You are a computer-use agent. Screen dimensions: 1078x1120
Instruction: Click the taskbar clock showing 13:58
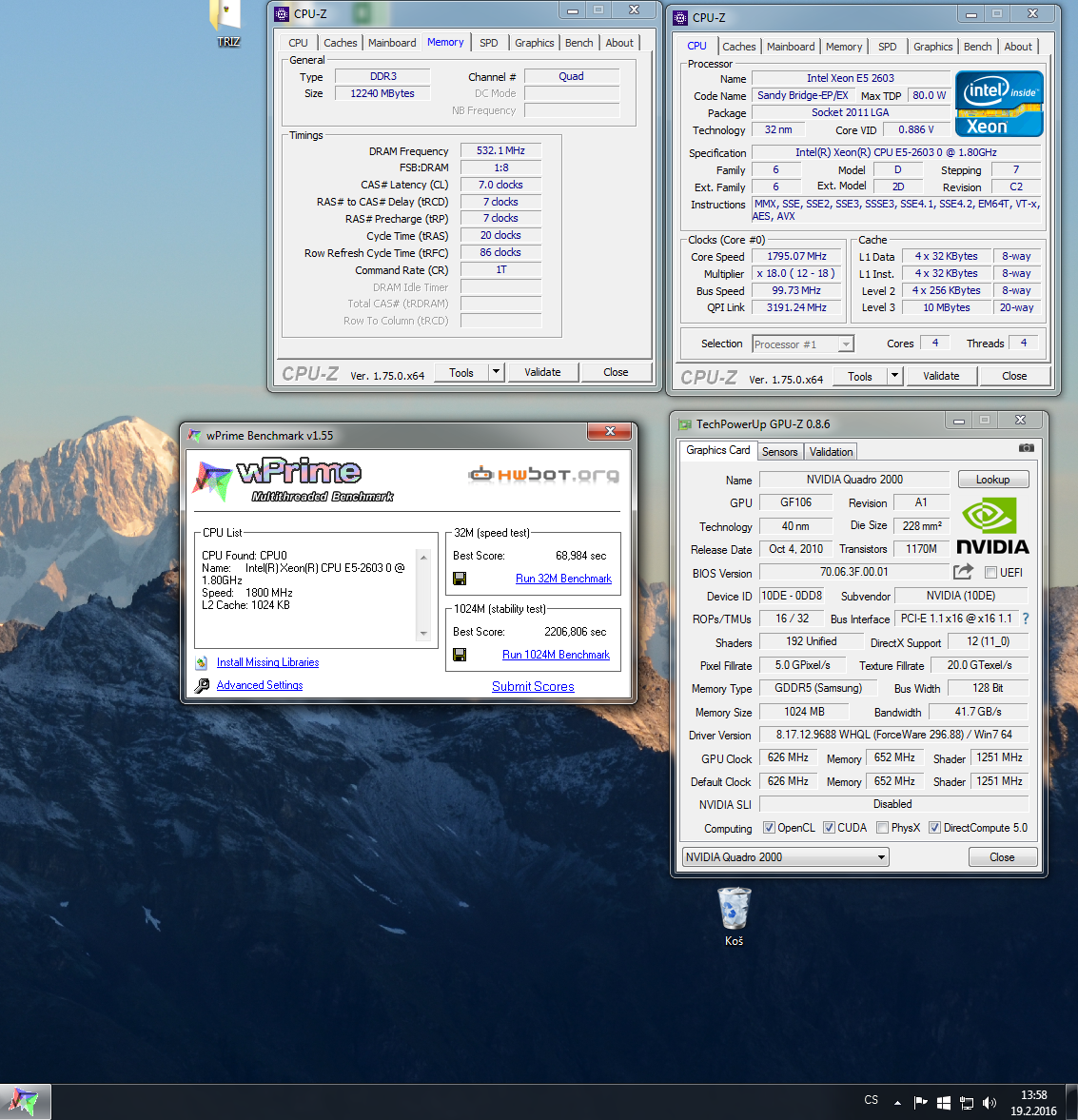1033,1103
